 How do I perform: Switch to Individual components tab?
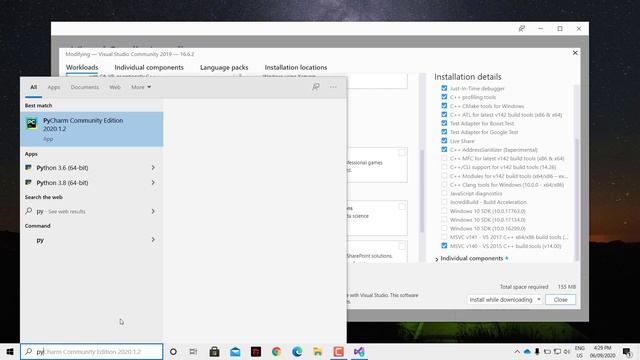coord(149,67)
